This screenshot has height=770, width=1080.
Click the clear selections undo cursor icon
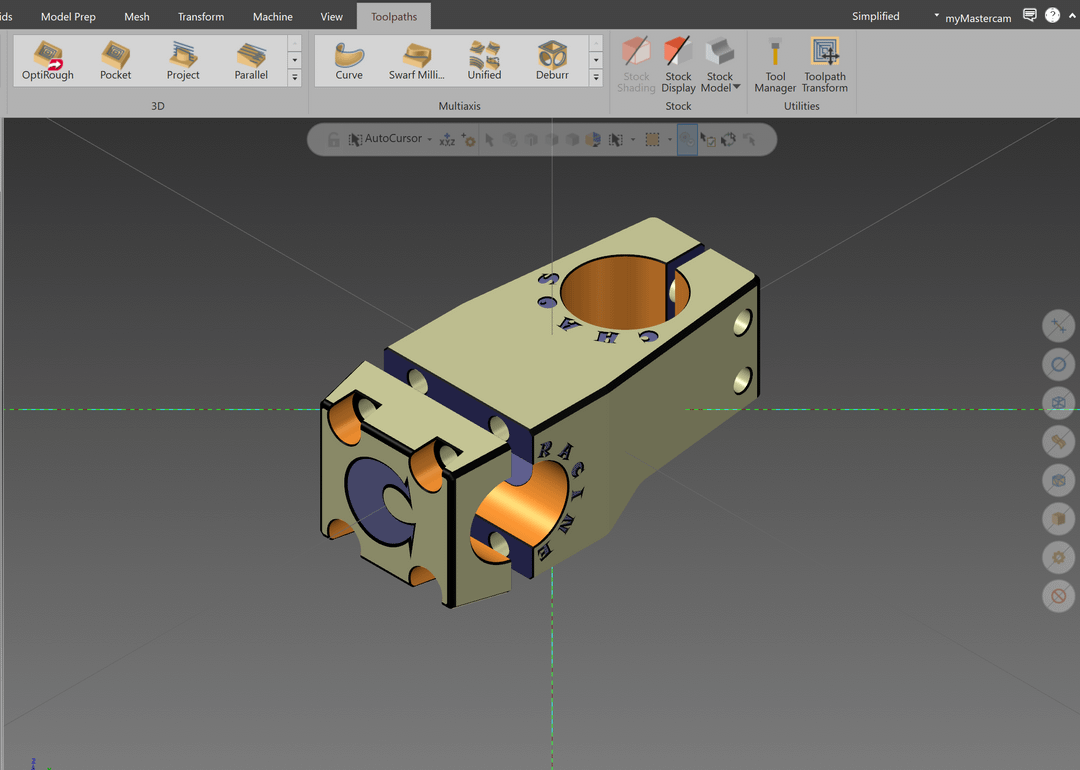pos(749,140)
